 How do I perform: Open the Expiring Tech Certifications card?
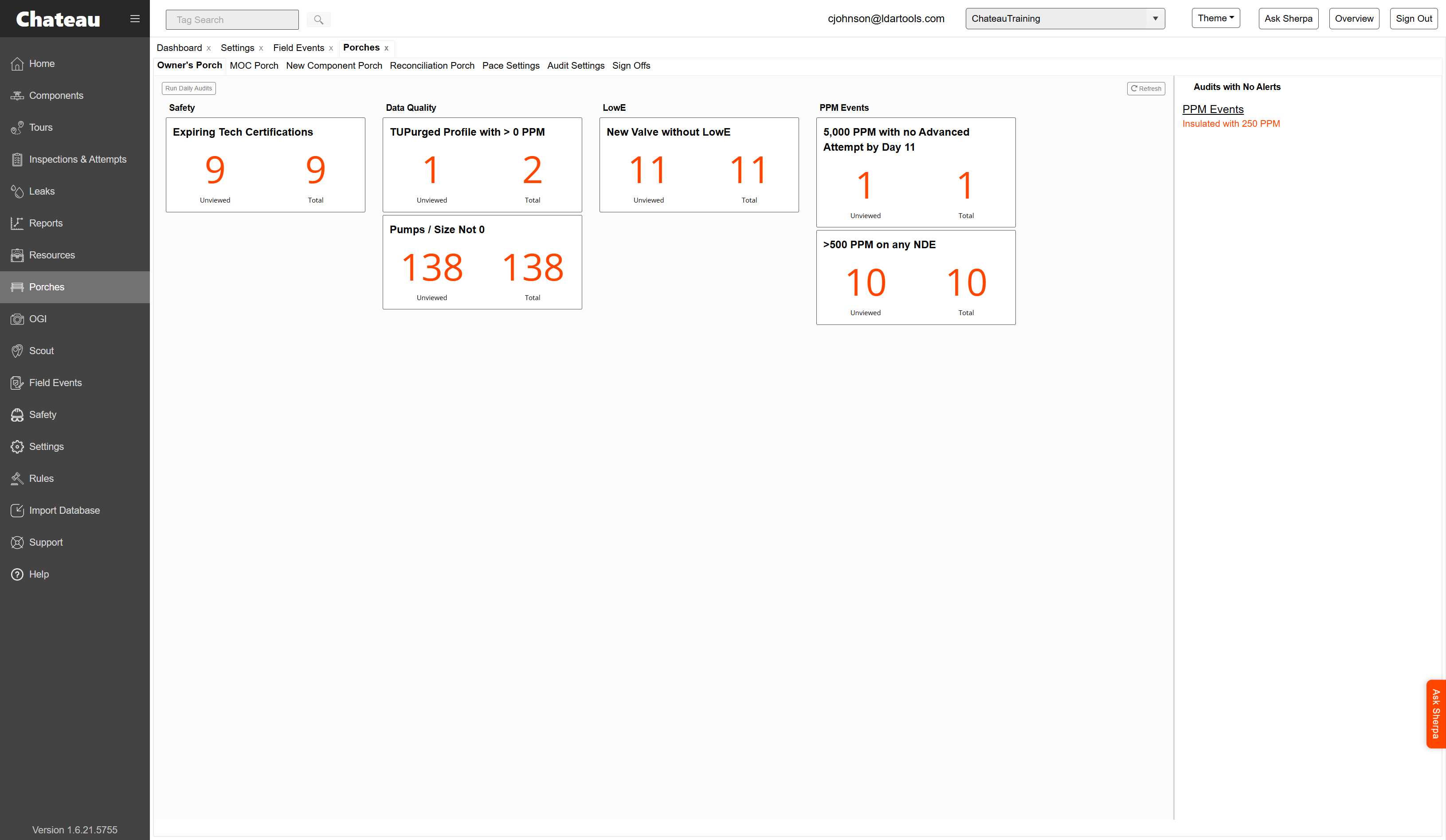coord(265,164)
